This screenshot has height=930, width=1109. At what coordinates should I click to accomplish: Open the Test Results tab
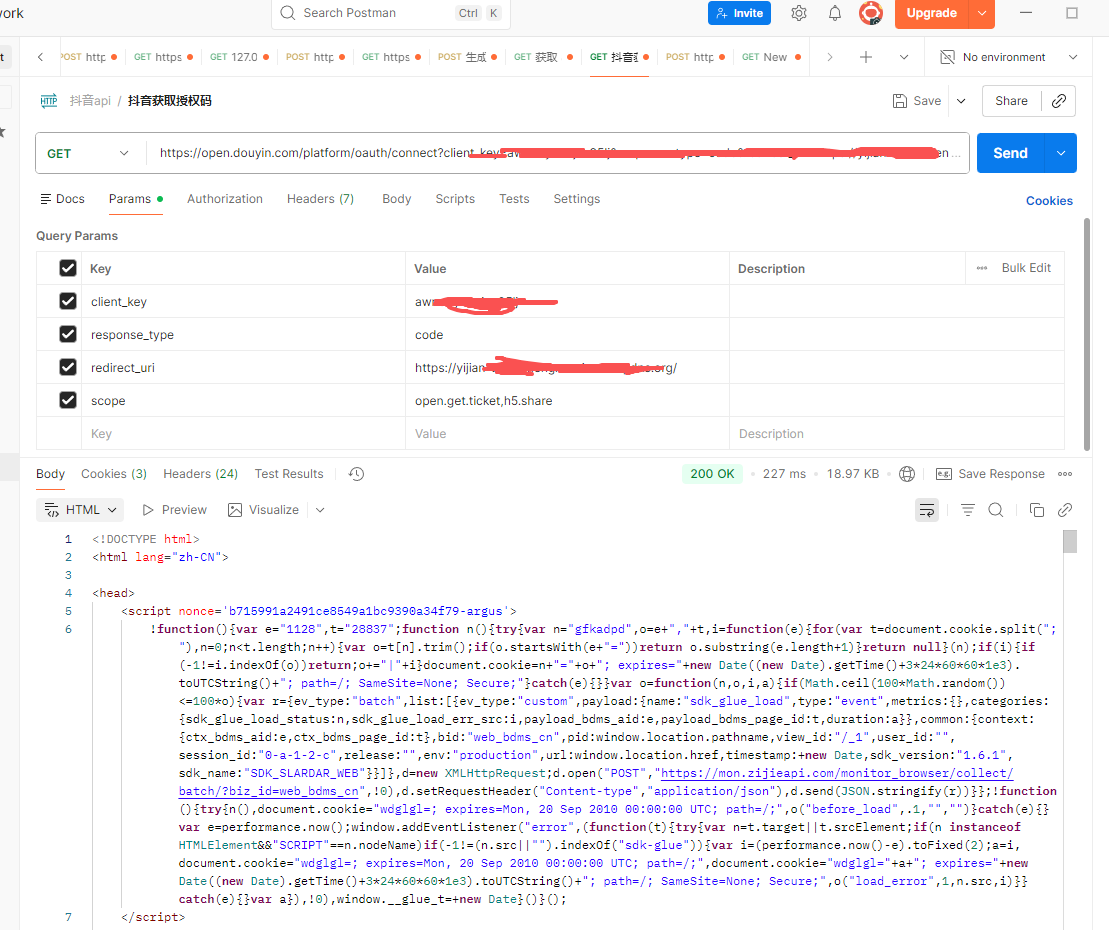pos(289,474)
